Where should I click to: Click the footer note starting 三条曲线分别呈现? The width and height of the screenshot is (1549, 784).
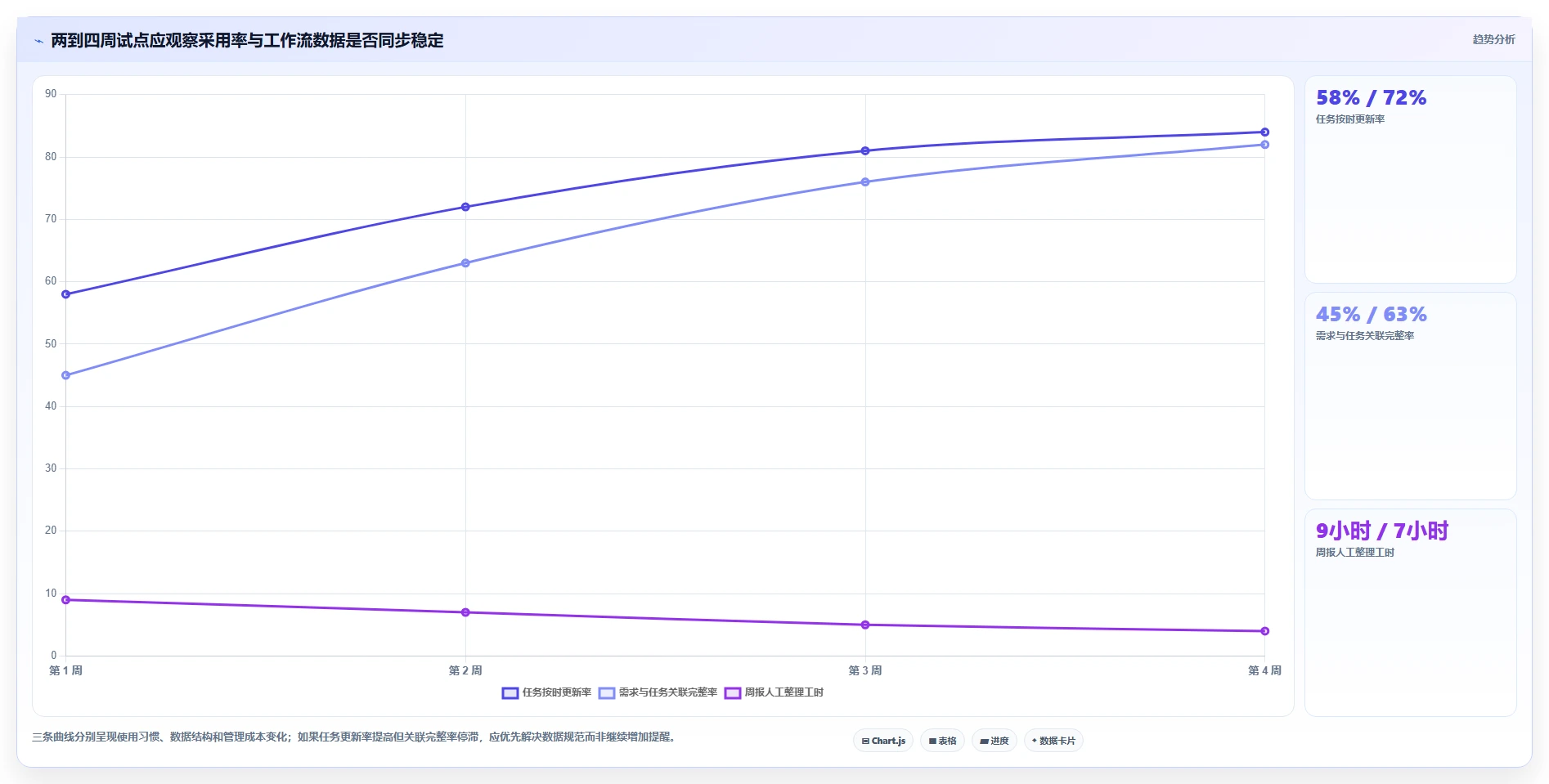coord(356,737)
